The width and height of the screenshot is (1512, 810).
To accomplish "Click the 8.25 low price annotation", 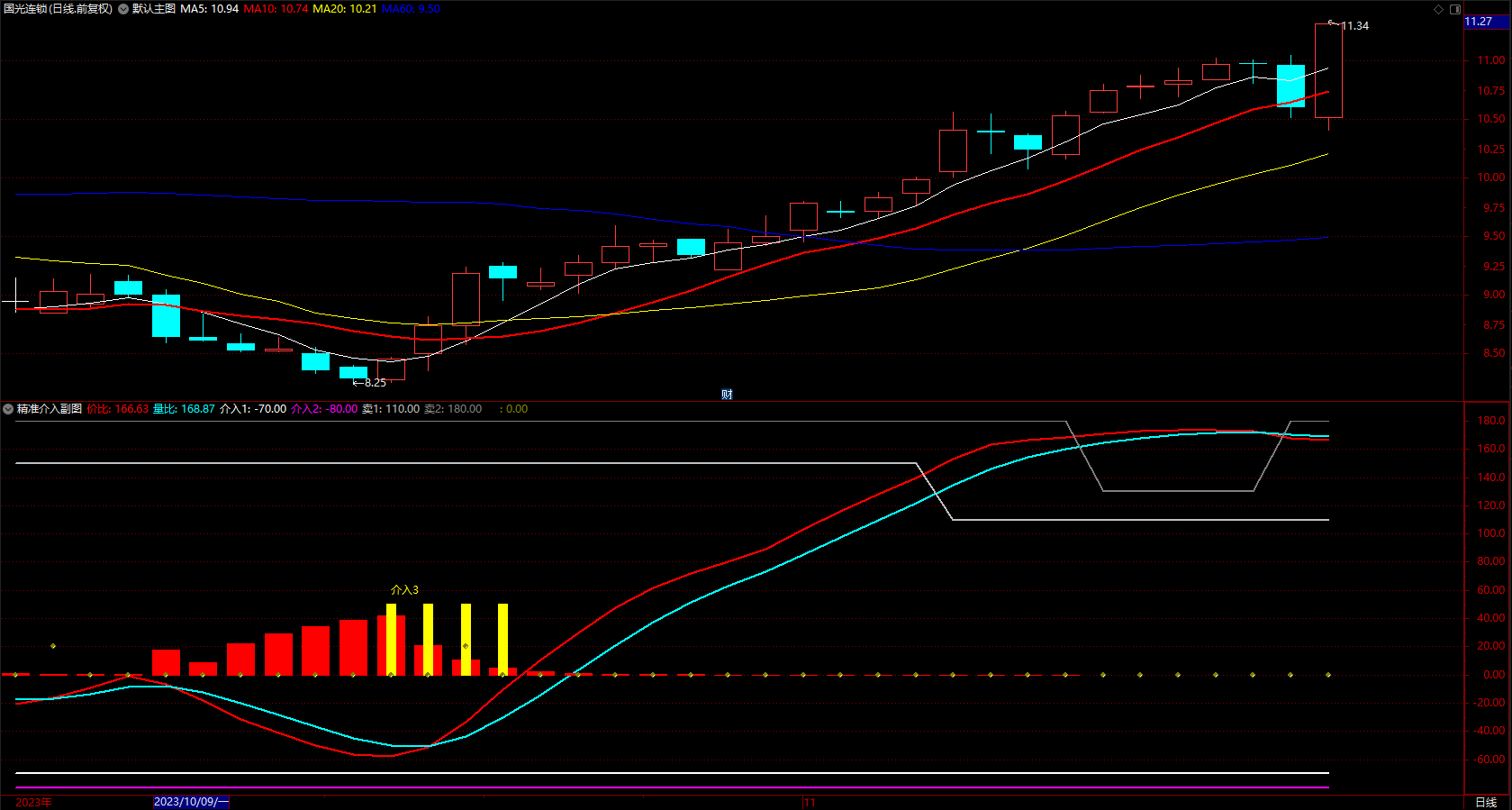I will tap(376, 383).
